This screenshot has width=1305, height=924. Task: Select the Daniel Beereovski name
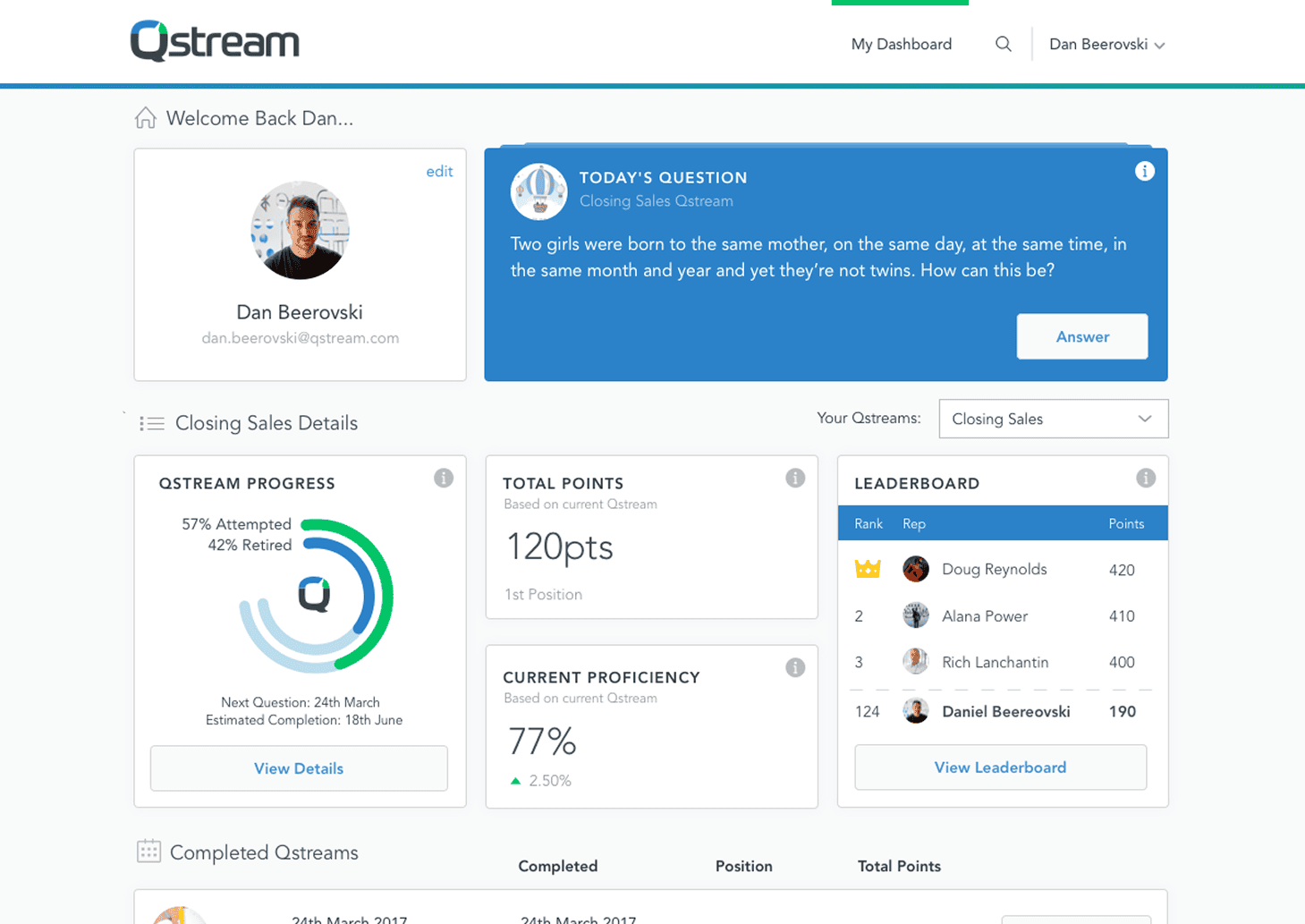click(1006, 712)
